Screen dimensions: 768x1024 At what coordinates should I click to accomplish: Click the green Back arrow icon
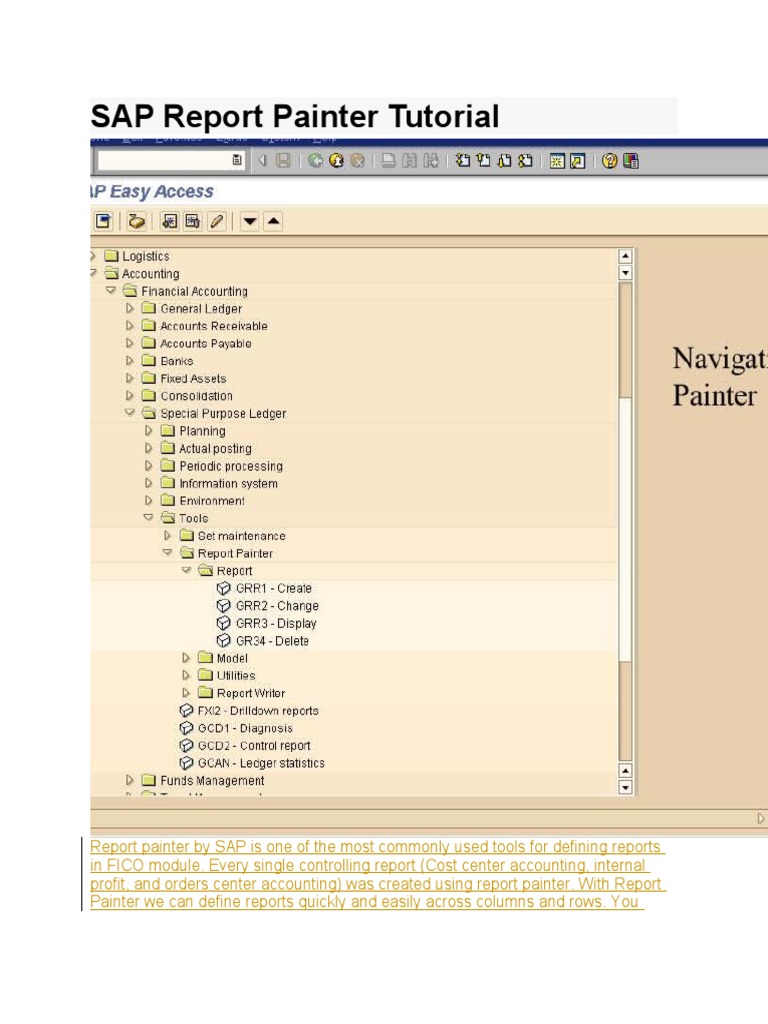coord(315,160)
